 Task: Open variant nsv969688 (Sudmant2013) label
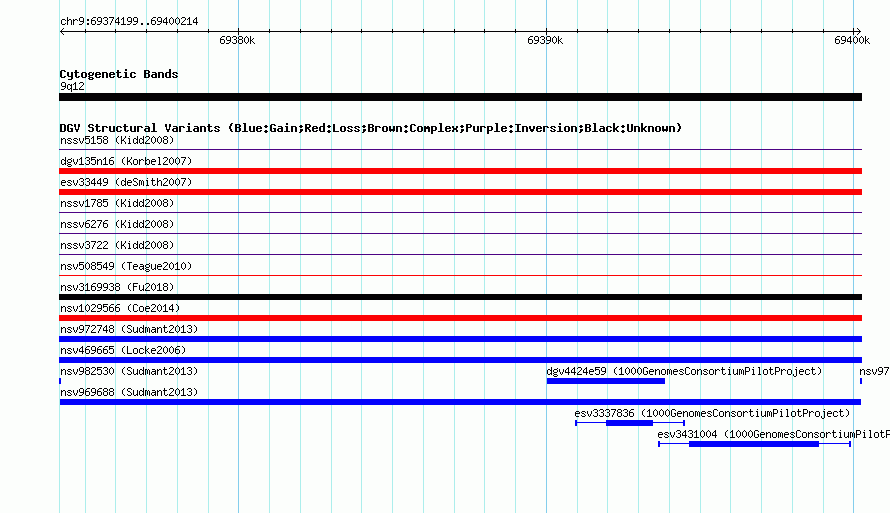pos(129,392)
